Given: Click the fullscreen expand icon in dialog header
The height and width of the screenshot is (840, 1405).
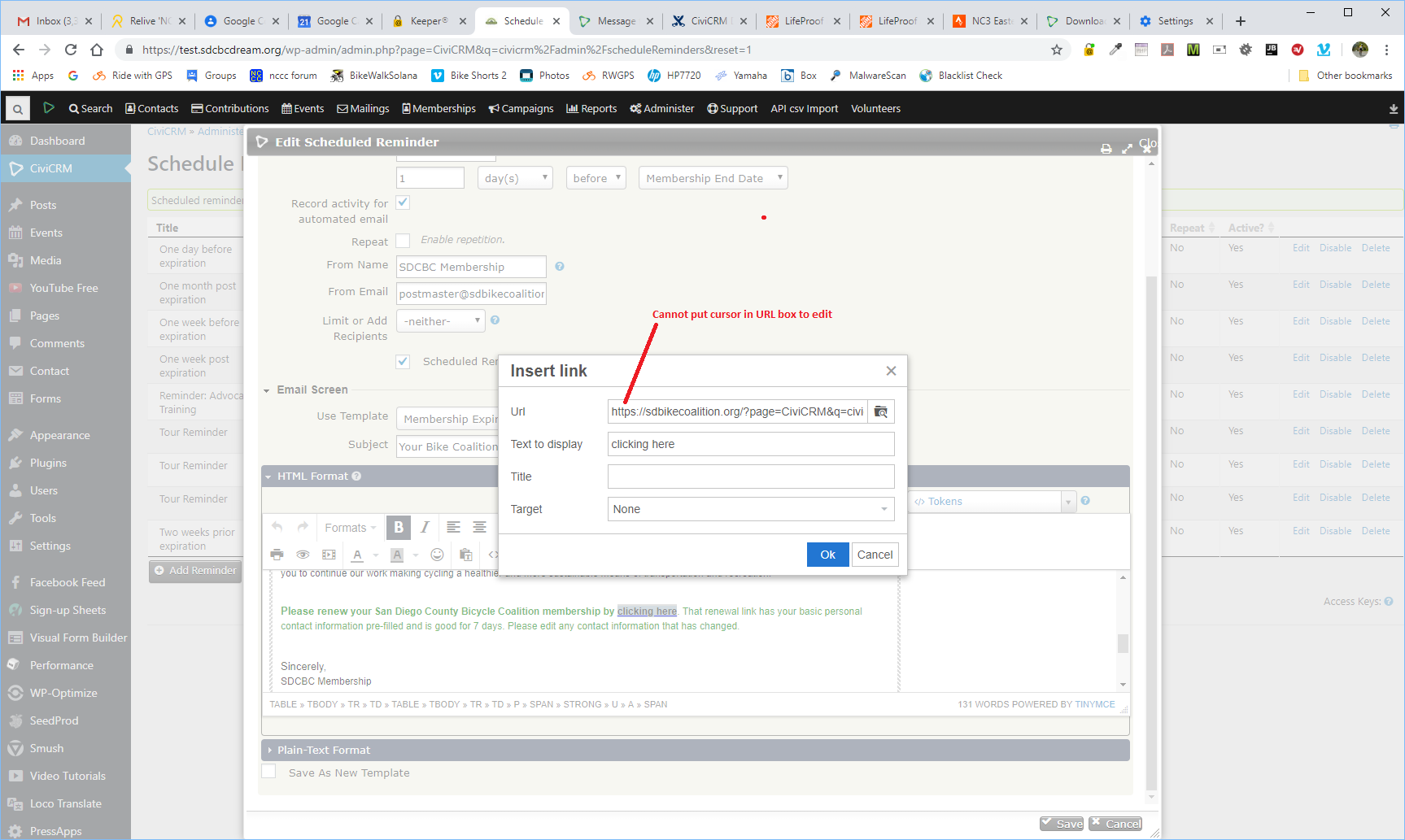Looking at the screenshot, I should click(1127, 149).
